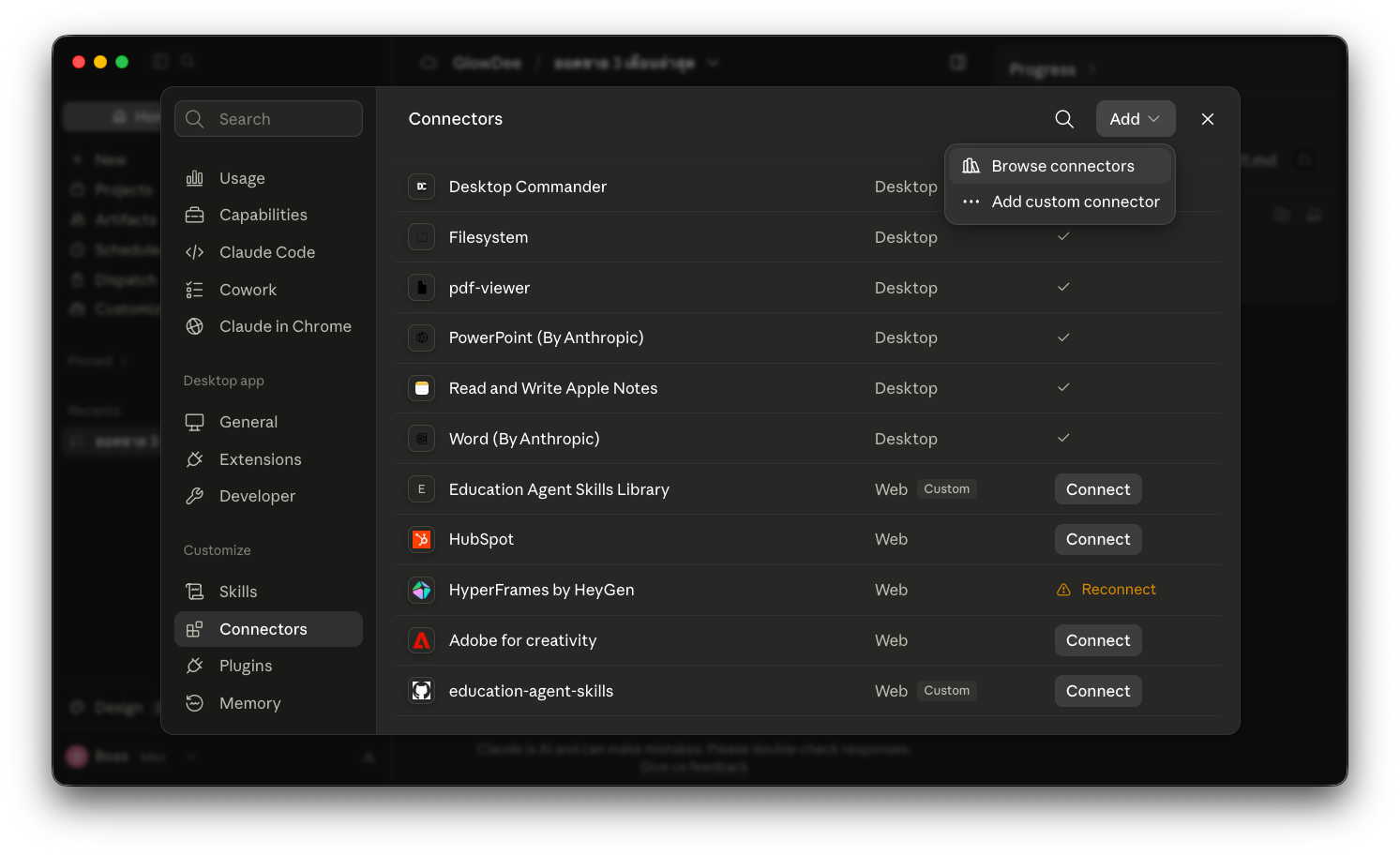
Task: Click the checkmark in the PowerPoint row
Action: [1063, 337]
